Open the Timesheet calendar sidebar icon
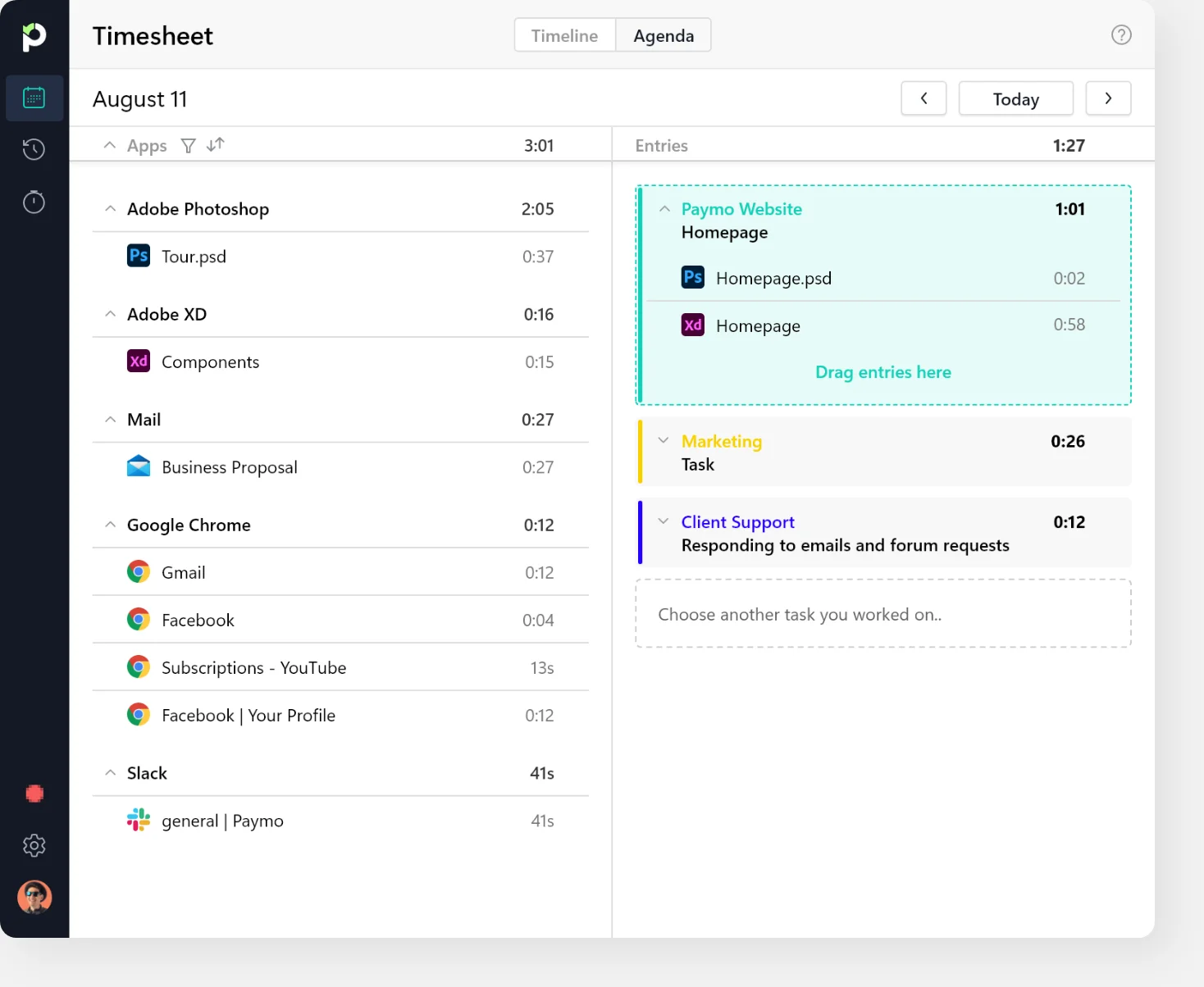 click(34, 98)
